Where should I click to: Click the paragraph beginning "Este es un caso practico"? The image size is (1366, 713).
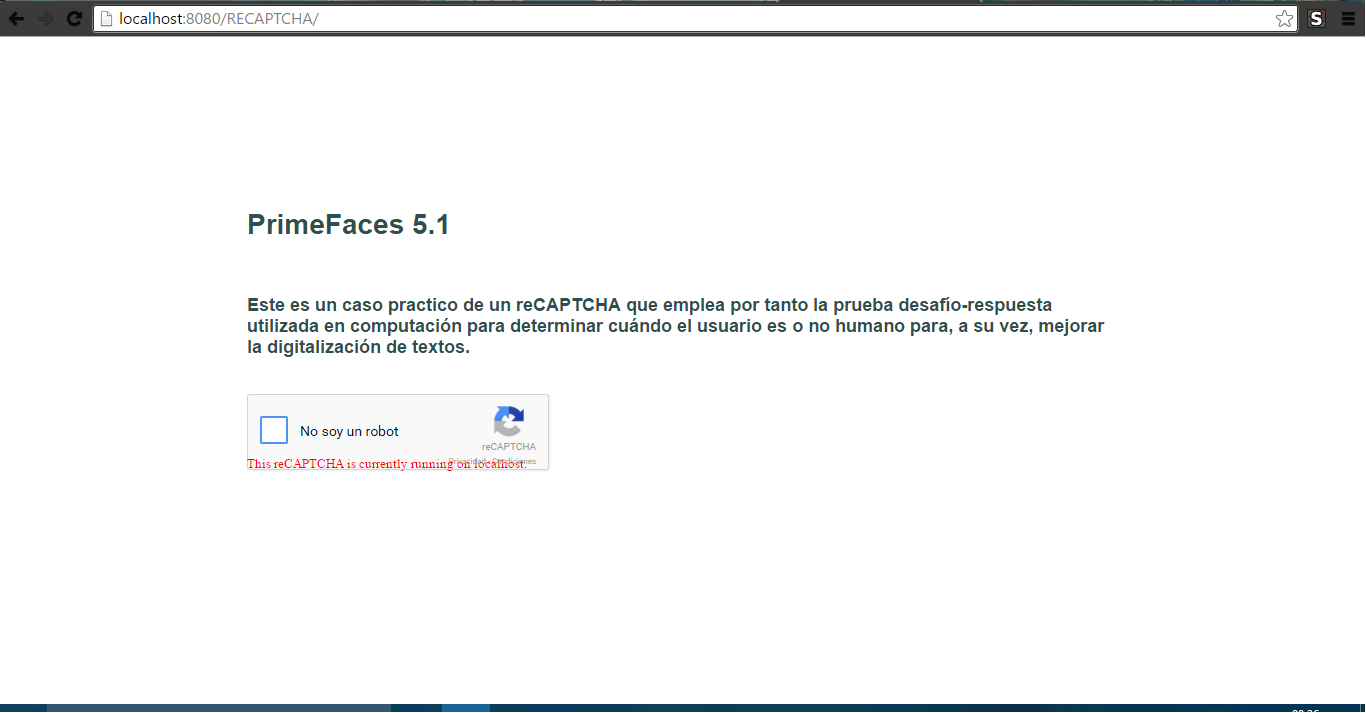tap(676, 326)
